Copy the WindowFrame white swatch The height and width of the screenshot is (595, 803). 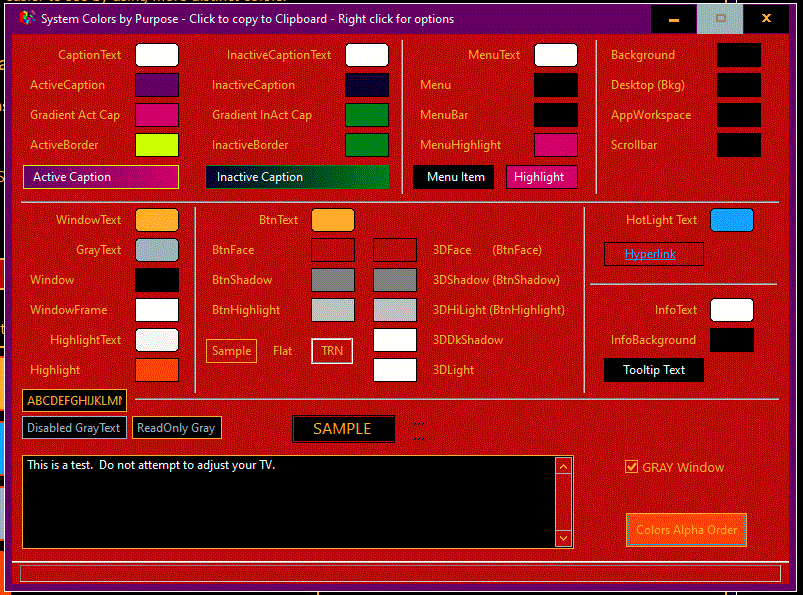(157, 310)
